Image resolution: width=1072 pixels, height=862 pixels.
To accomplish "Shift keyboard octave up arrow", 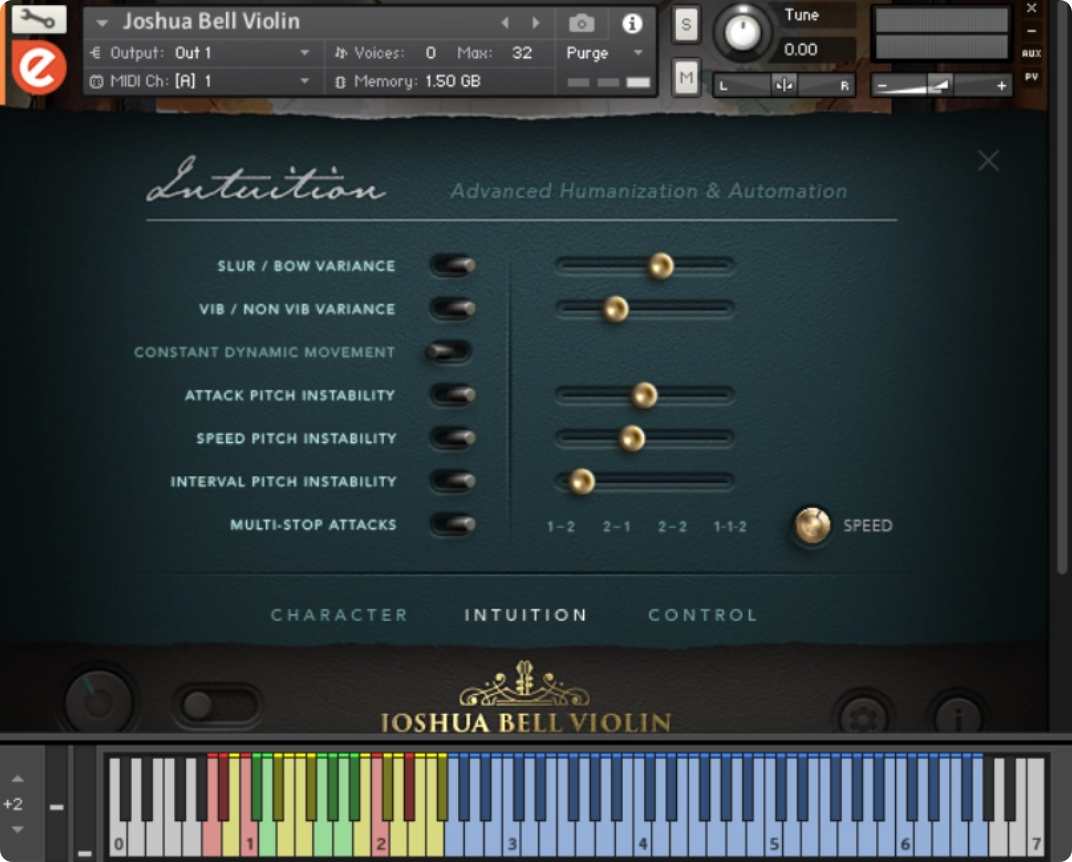I will pyautogui.click(x=18, y=779).
